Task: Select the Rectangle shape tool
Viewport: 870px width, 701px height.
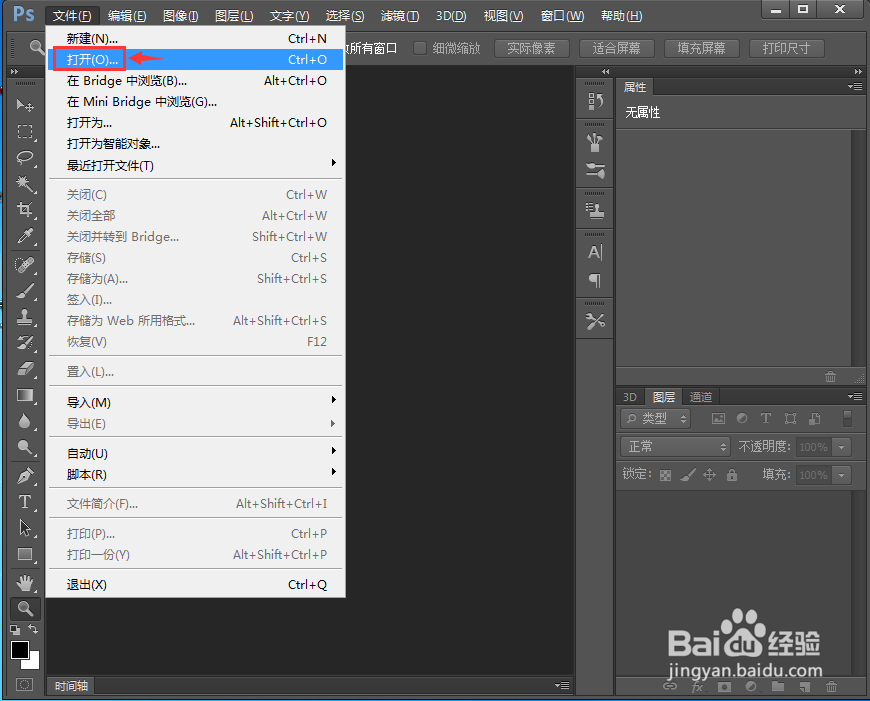Action: point(24,554)
